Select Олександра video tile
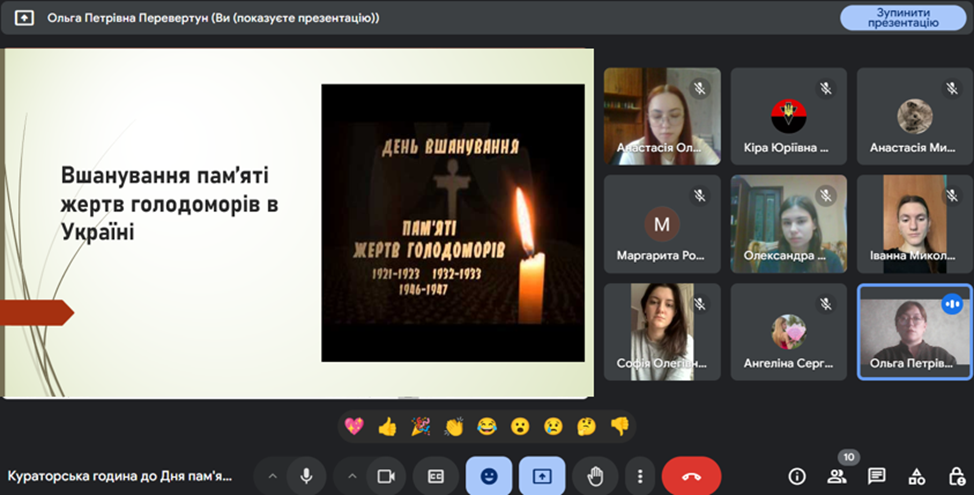Viewport: 974px width, 495px height. click(x=788, y=224)
